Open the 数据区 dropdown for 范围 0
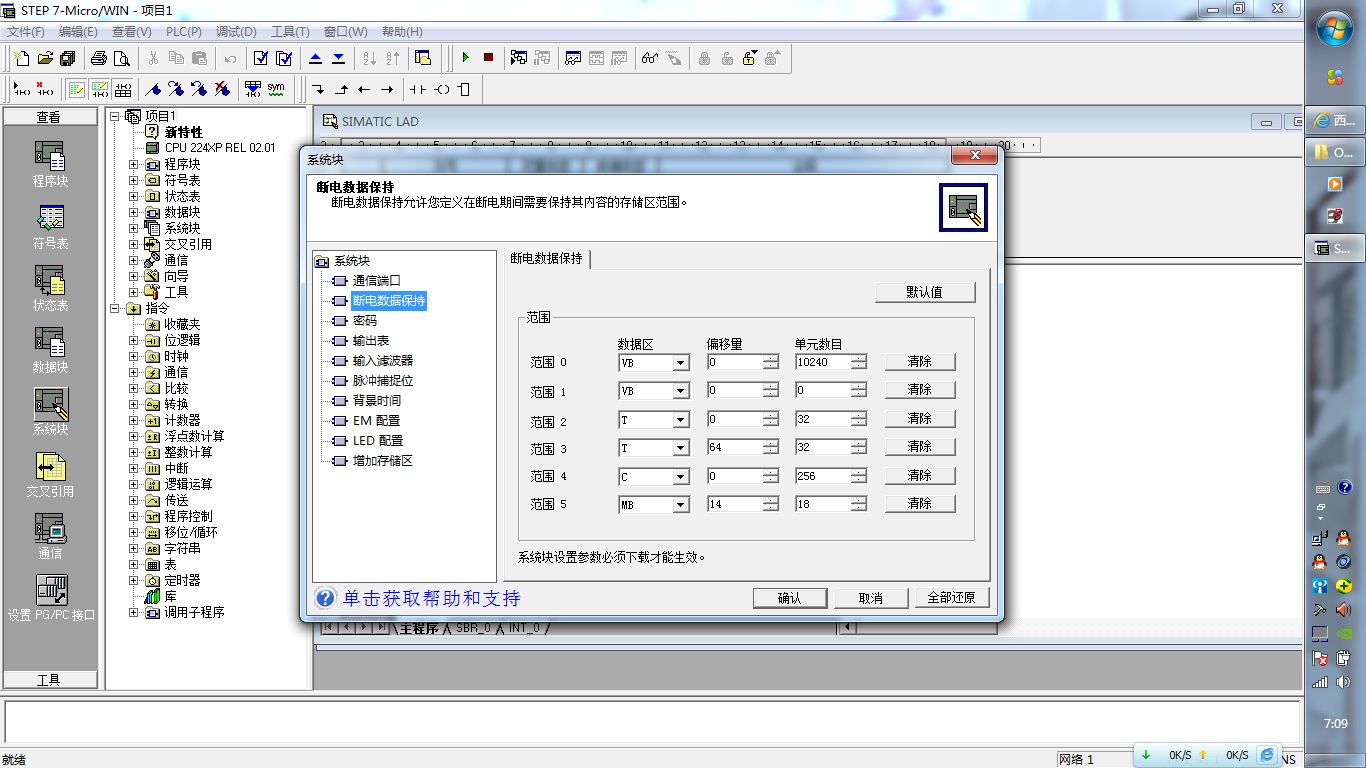Image resolution: width=1366 pixels, height=768 pixels. pyautogui.click(x=680, y=363)
